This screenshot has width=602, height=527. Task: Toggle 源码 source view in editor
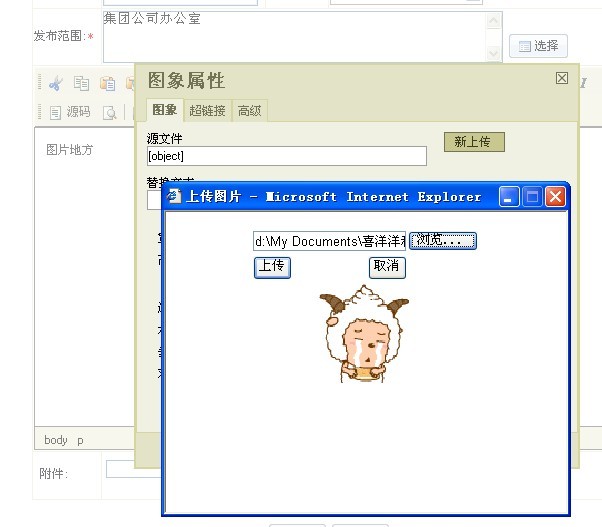(70, 112)
